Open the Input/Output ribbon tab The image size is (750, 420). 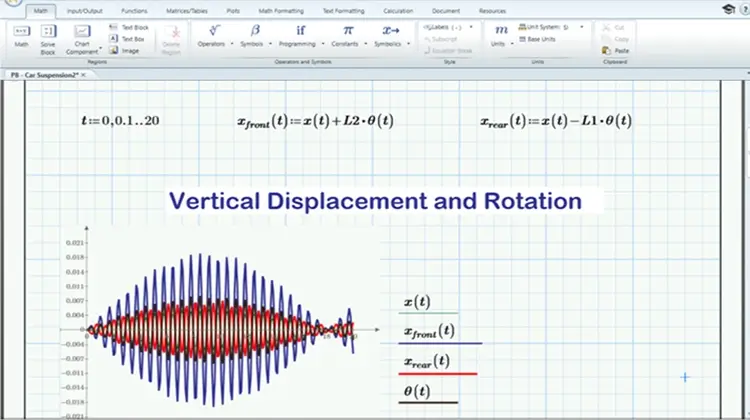[x=84, y=11]
